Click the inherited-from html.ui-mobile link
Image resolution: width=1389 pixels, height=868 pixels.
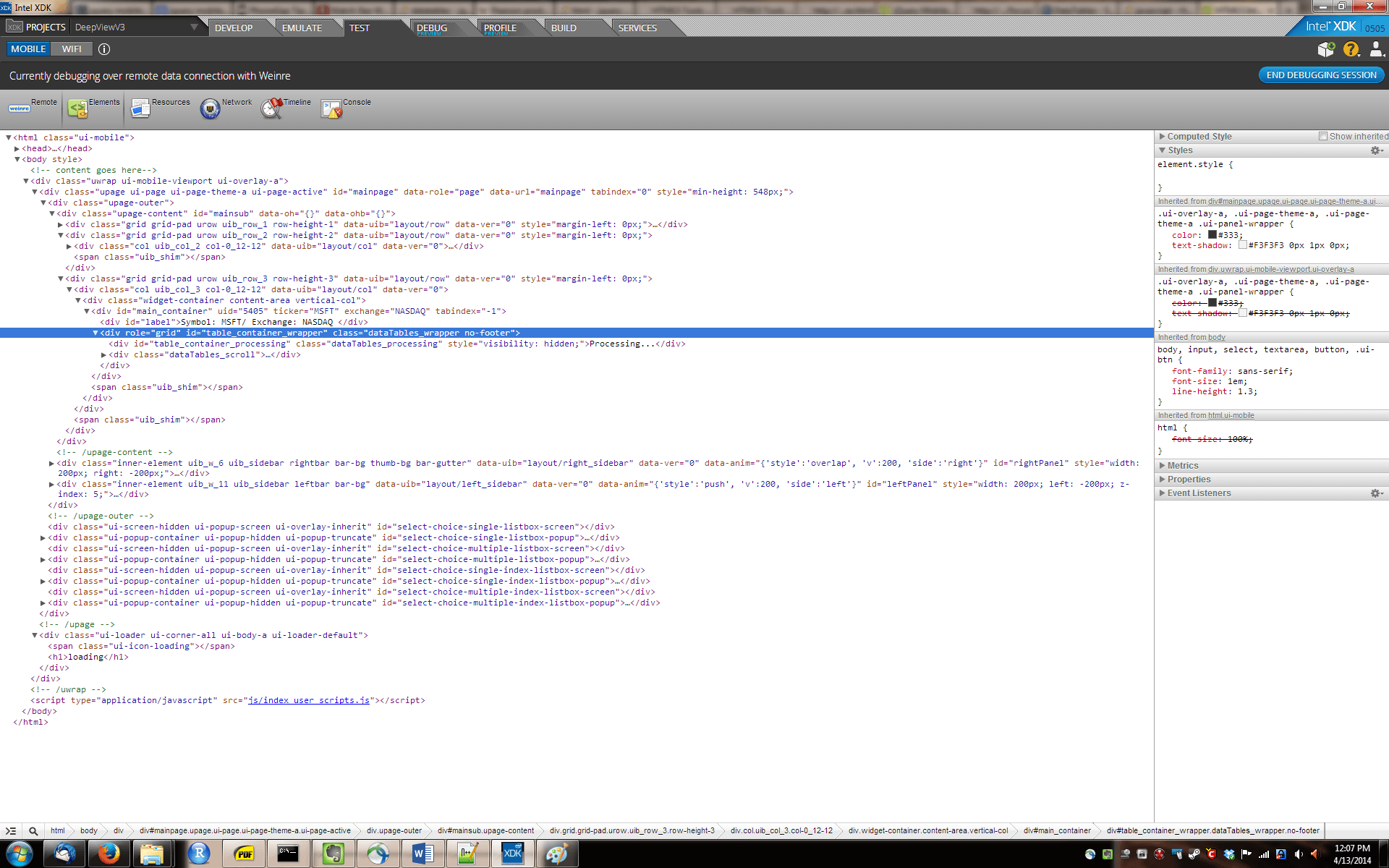tap(1231, 416)
